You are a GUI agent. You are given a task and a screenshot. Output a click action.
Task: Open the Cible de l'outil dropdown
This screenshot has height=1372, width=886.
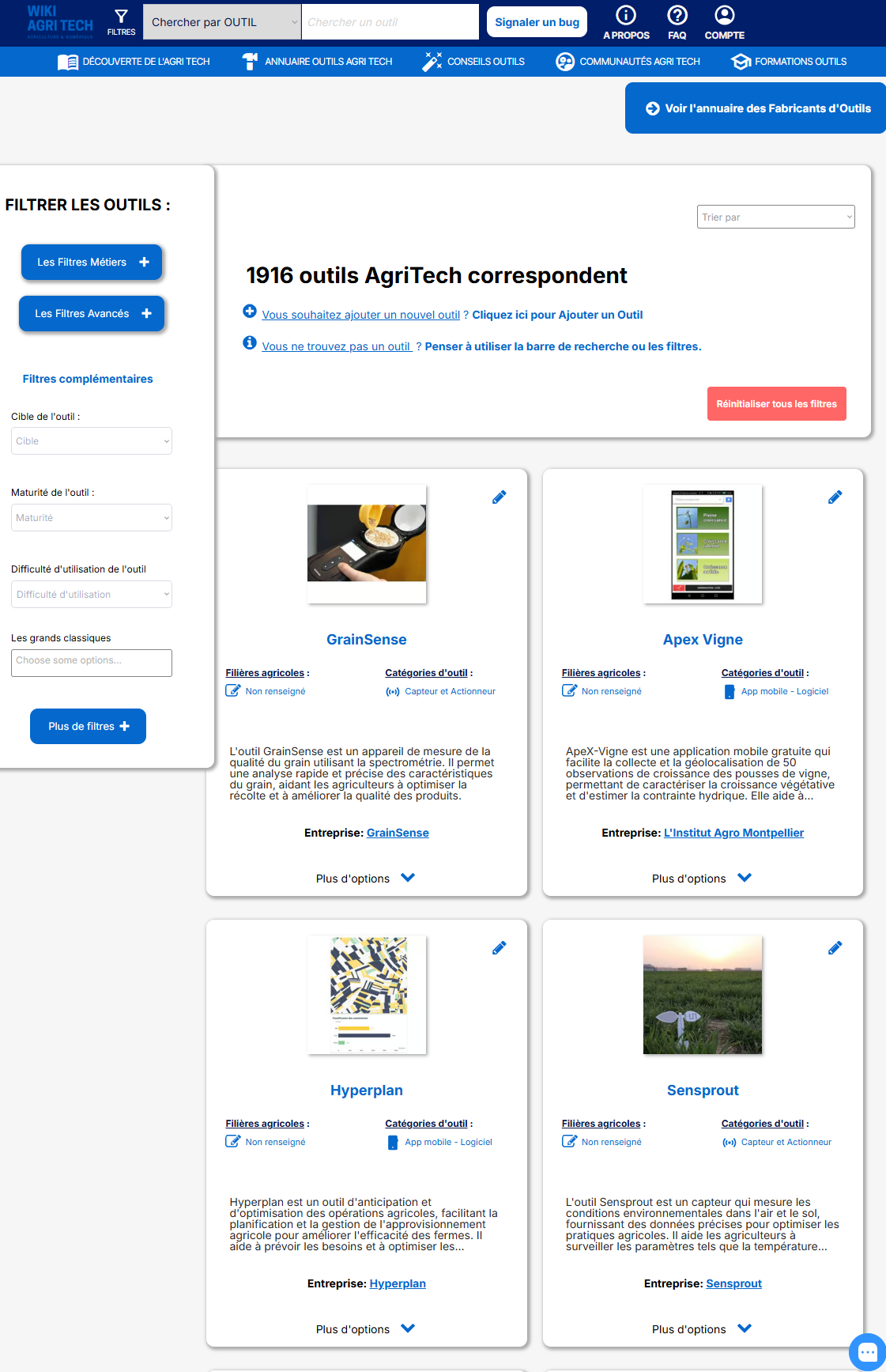pos(92,441)
